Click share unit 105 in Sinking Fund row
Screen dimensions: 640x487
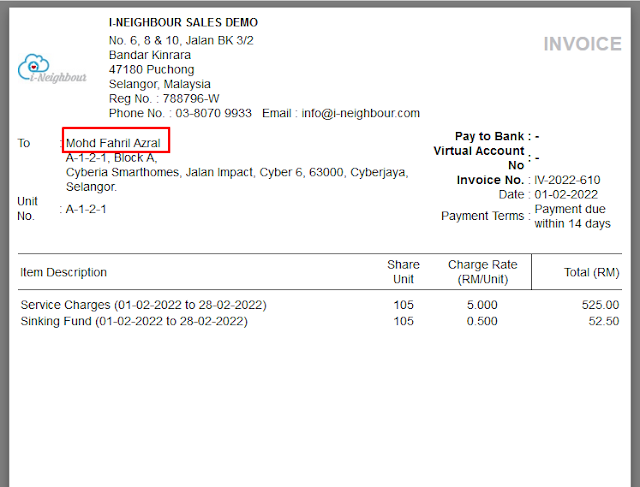(x=404, y=321)
